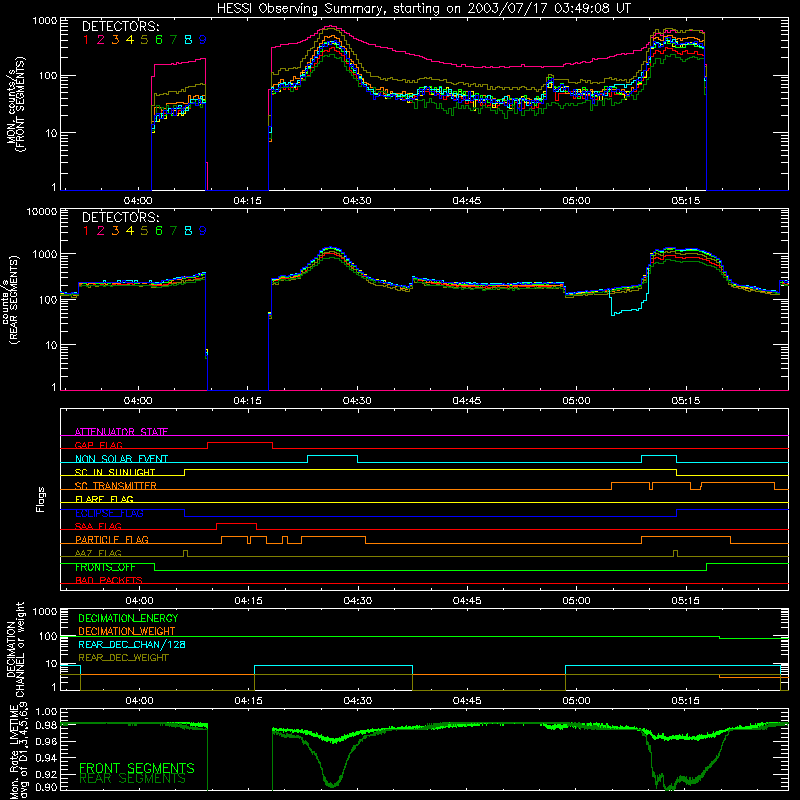The image size is (800, 800).
Task: Select the SC TRANSMITTER label
Action: pyautogui.click(x=116, y=486)
